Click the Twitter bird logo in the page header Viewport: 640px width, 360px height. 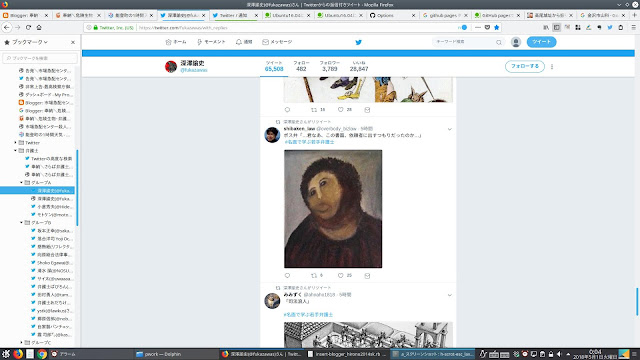(x=358, y=42)
